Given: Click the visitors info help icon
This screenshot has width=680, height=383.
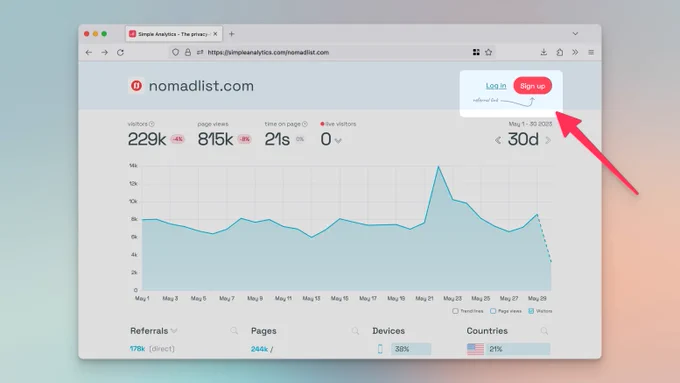Looking at the screenshot, I should click(x=152, y=124).
